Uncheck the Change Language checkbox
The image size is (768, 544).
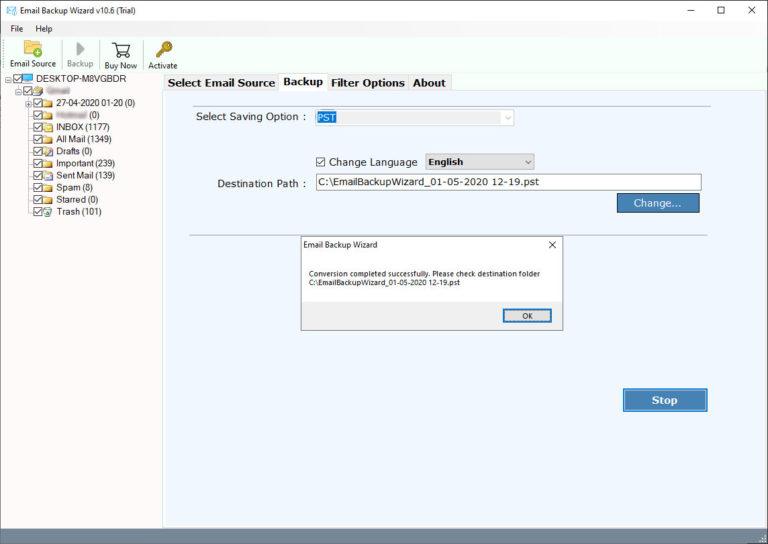(320, 162)
